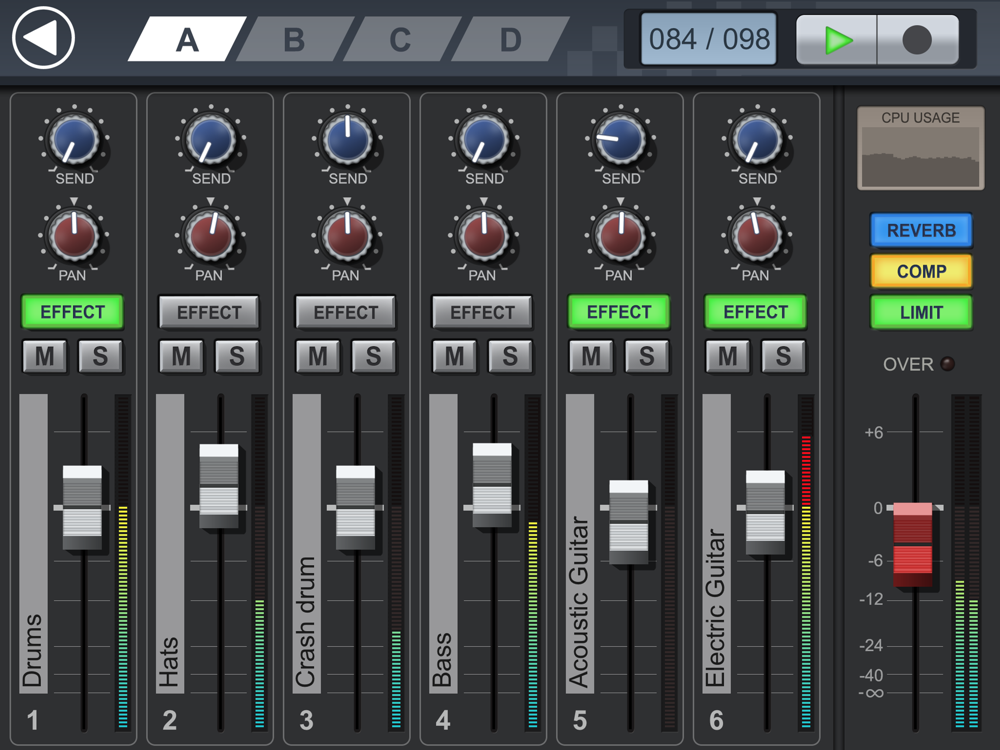Click the Drums channel SEND knob
Image resolution: width=1000 pixels, height=750 pixels.
click(x=73, y=139)
